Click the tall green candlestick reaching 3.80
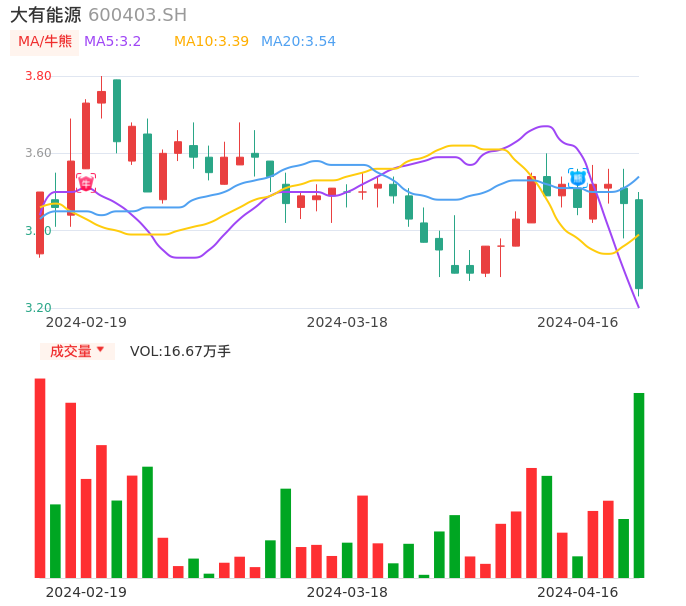686x606 pixels. 117,110
